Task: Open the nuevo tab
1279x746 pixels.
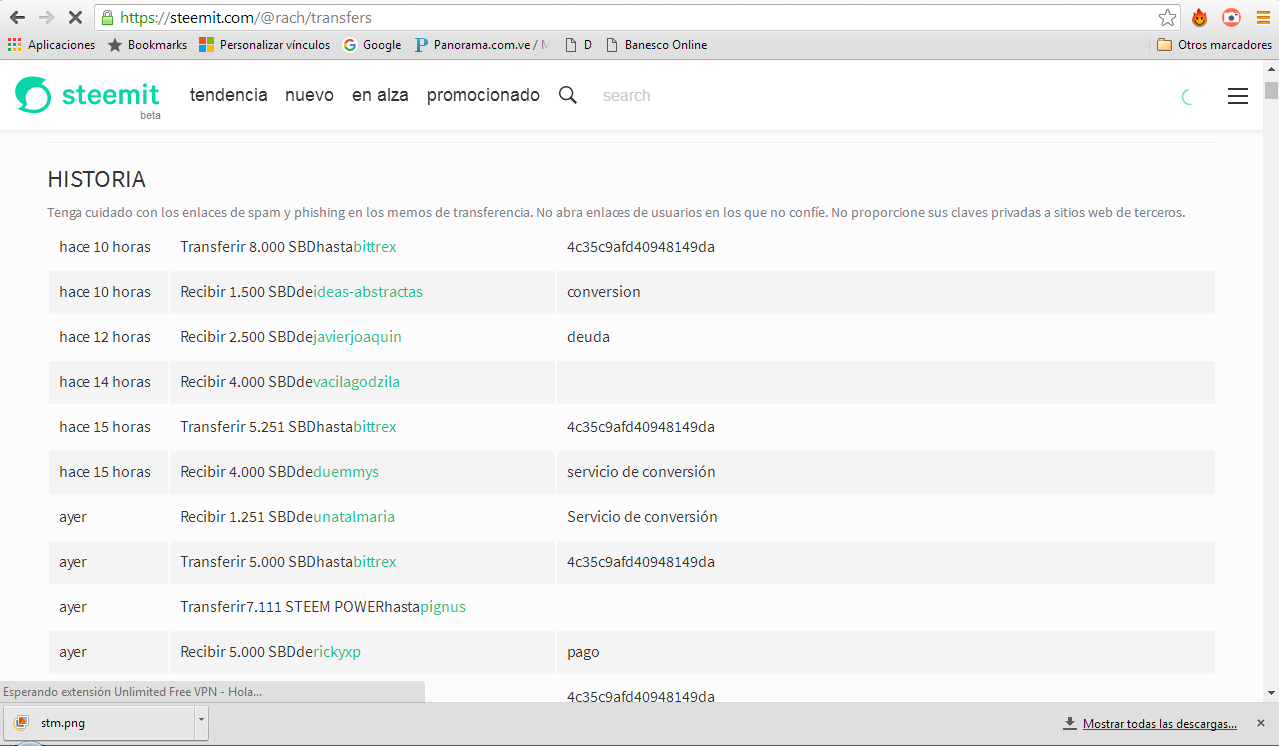Action: pos(309,95)
